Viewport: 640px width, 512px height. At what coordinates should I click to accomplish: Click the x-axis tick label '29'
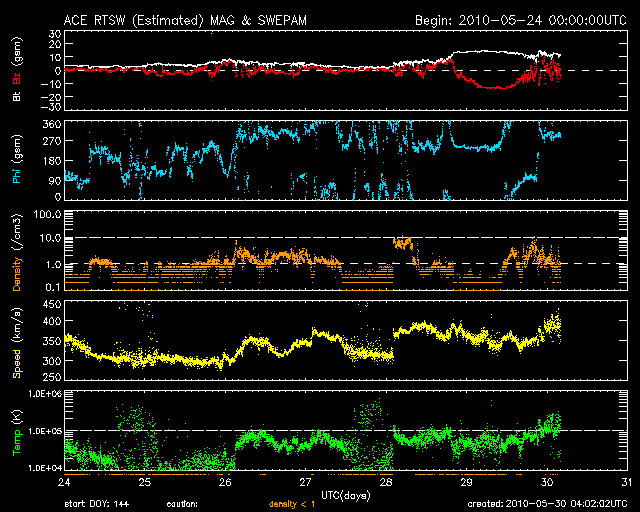[x=466, y=483]
